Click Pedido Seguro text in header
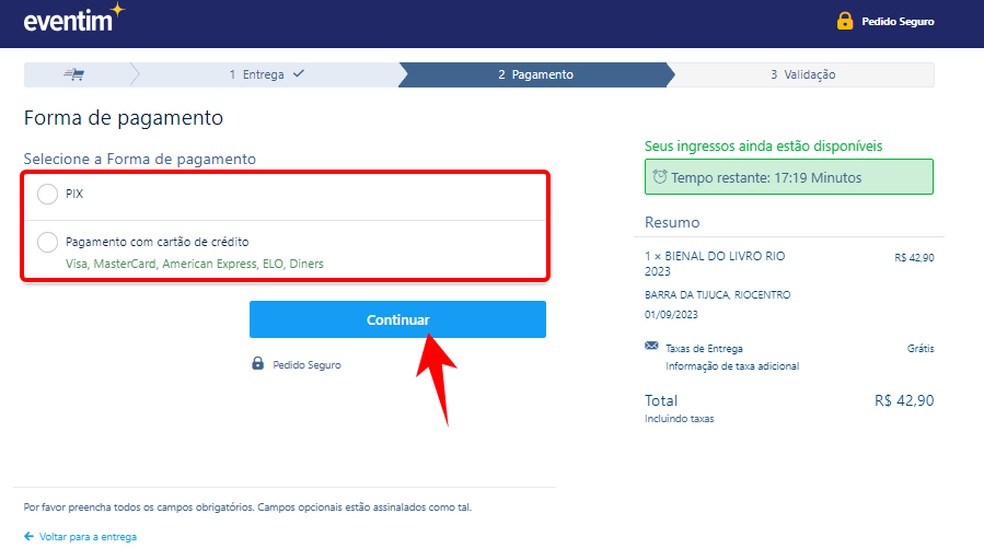 pyautogui.click(x=897, y=21)
